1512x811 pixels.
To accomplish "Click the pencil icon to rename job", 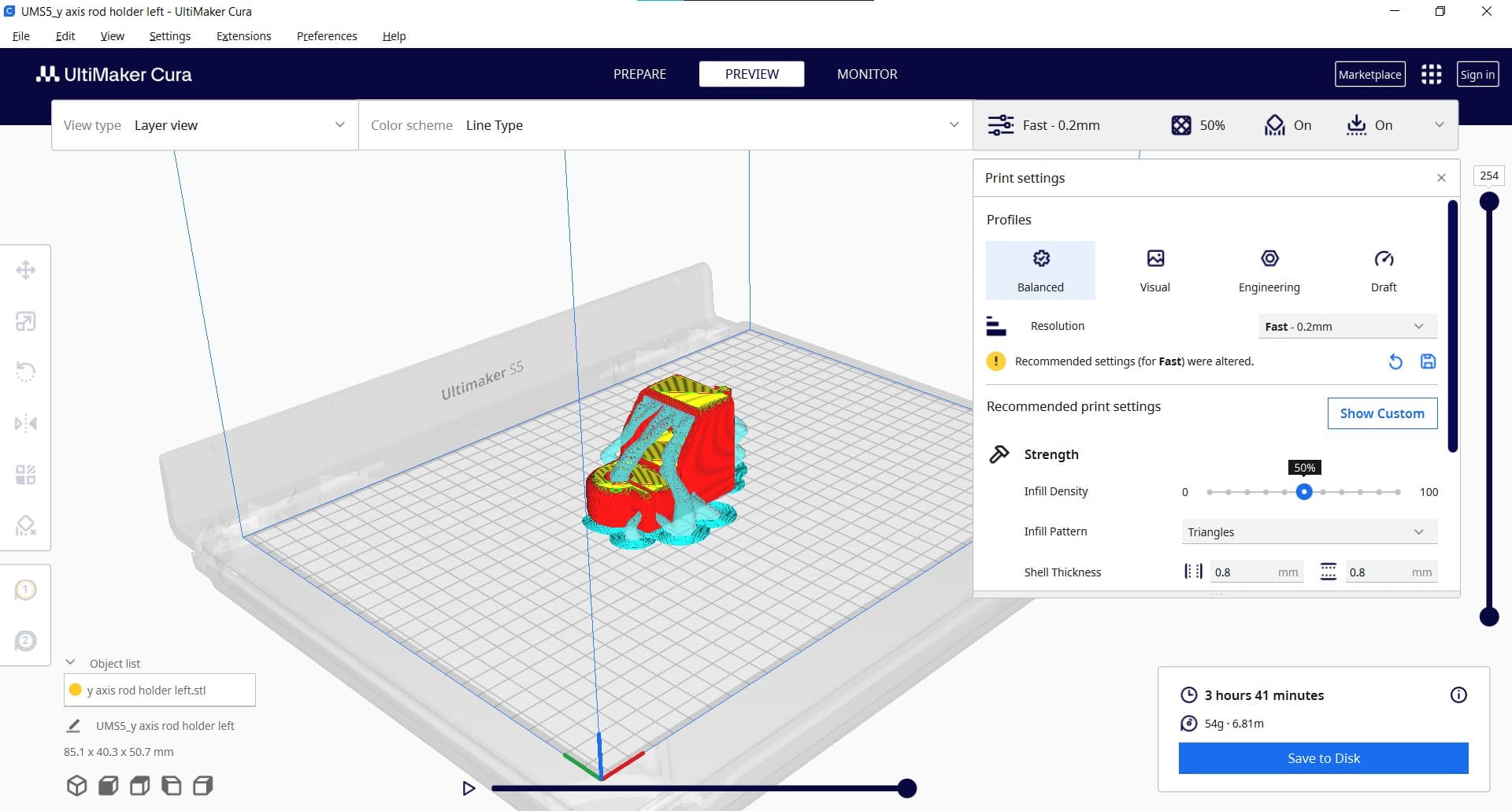I will click(73, 725).
